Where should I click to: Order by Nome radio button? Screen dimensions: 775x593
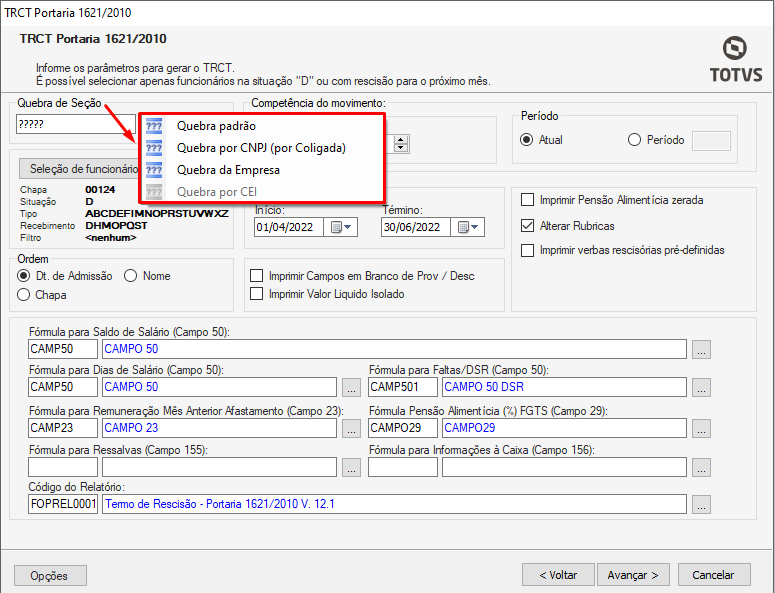pos(130,276)
